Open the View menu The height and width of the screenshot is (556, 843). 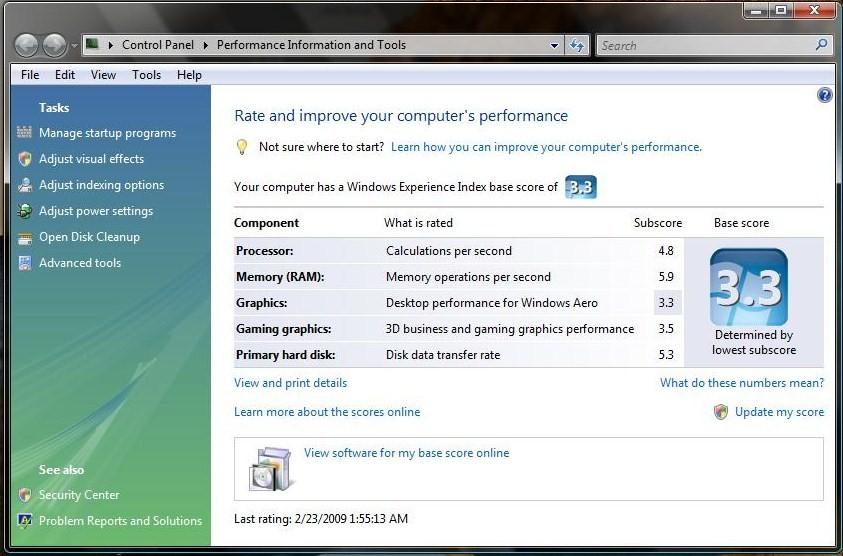103,75
